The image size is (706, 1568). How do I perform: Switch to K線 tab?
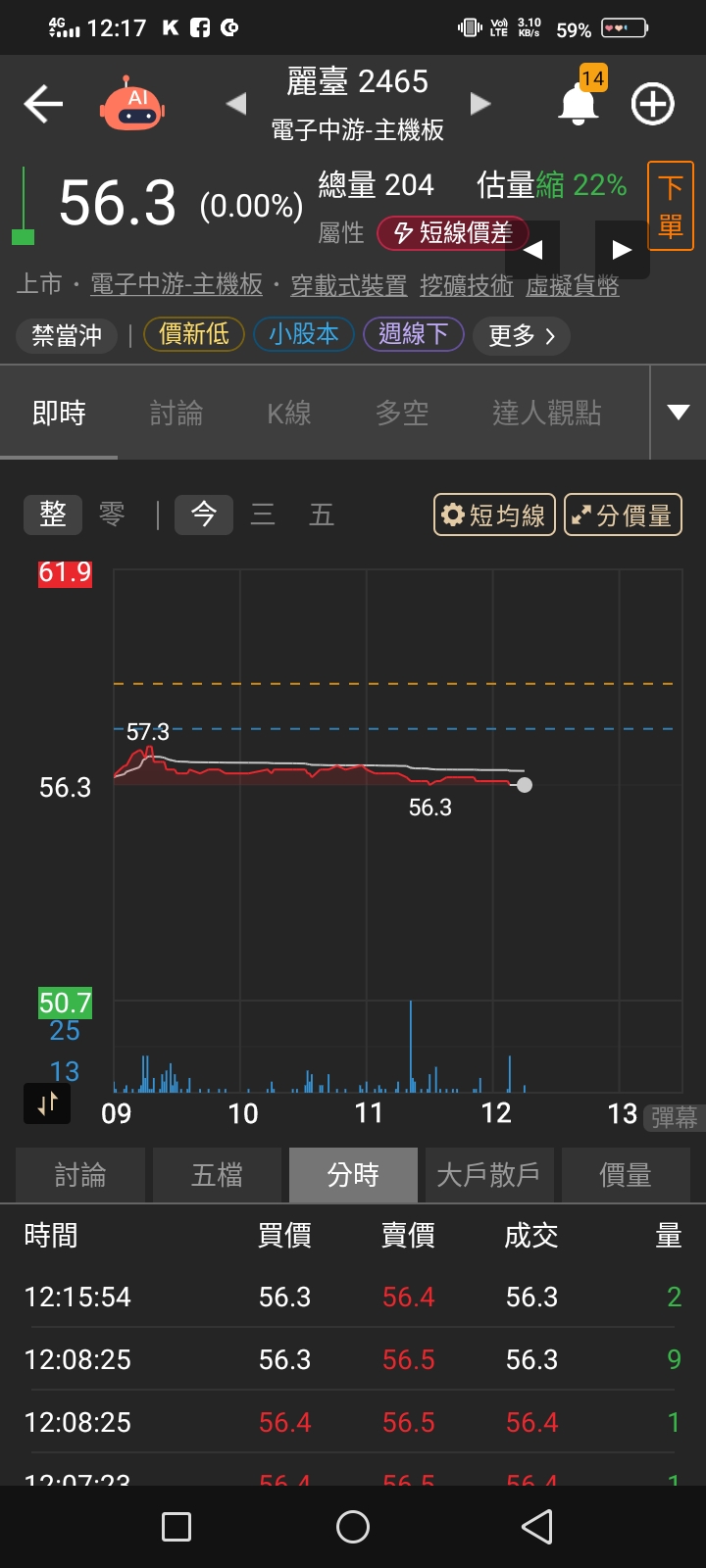click(x=289, y=413)
